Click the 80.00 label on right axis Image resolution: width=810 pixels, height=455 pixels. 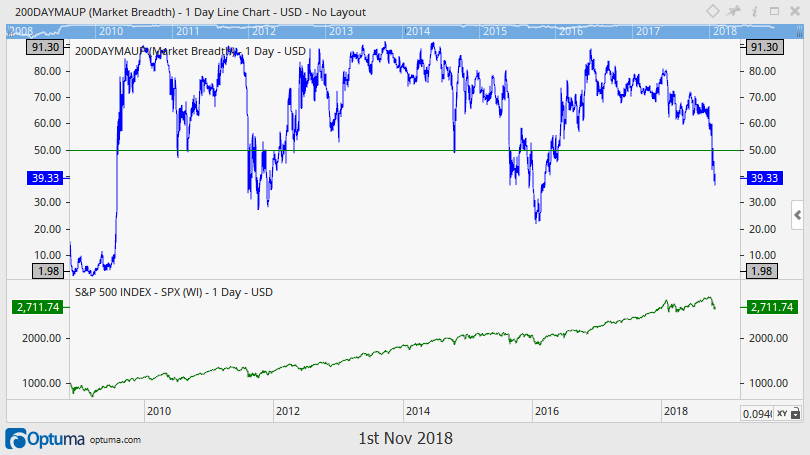[762, 71]
